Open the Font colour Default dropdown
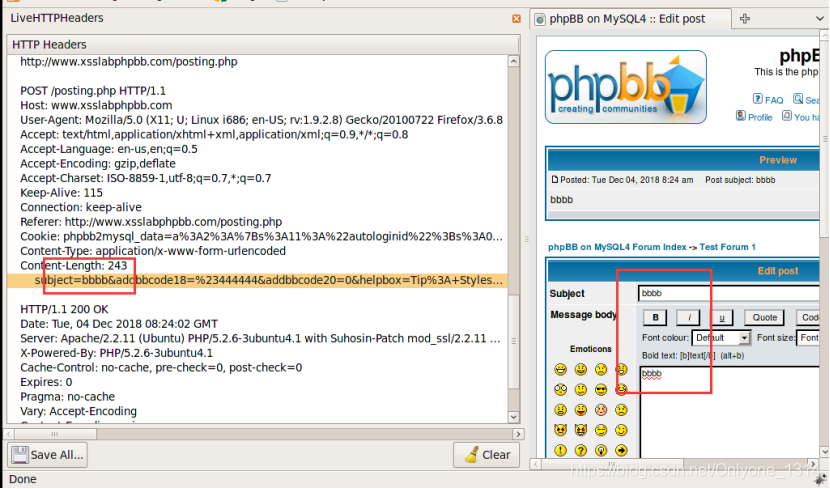830x489 pixels. pyautogui.click(x=721, y=338)
